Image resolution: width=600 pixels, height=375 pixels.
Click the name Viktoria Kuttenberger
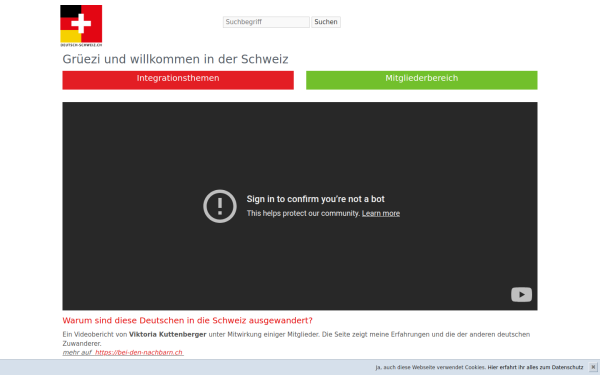coord(168,334)
